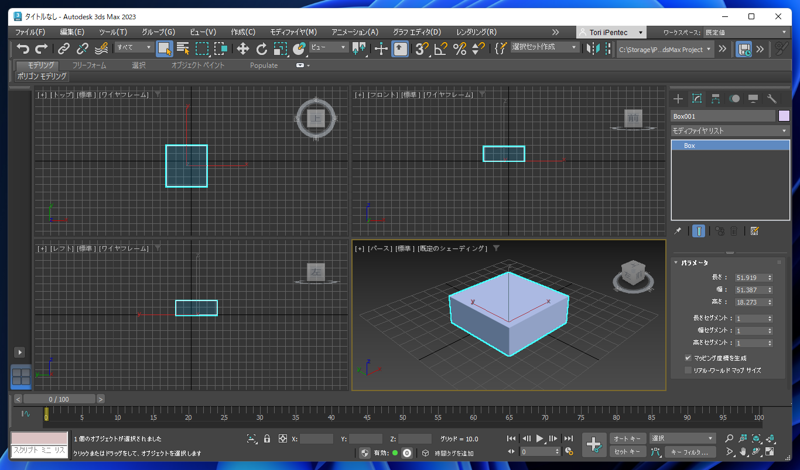Open the ツール(T) menu
This screenshot has width=800, height=470.
pos(113,32)
